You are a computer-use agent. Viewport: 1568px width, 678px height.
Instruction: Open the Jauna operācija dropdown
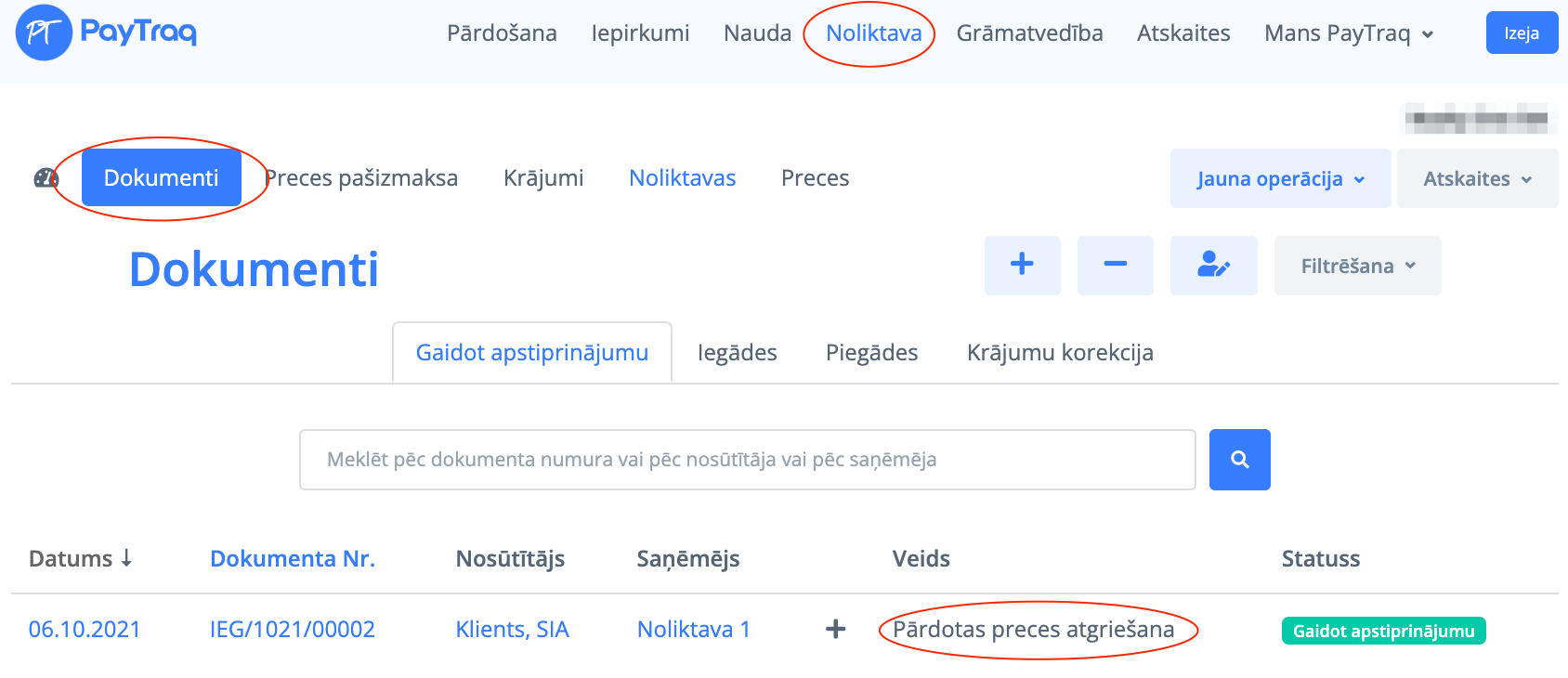pos(1280,178)
